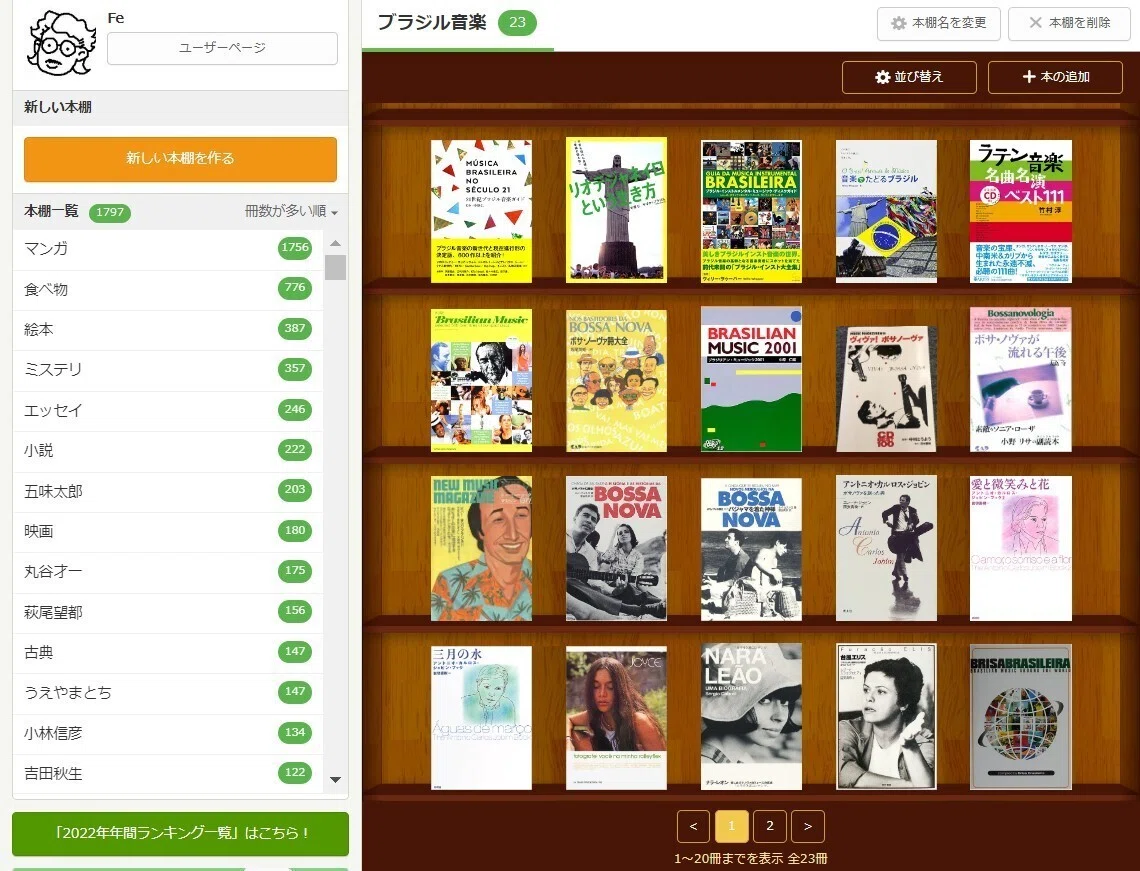Image resolution: width=1140 pixels, height=871 pixels.
Task: Open Bossa Nova book with guitar couple
Action: pyautogui.click(x=617, y=549)
